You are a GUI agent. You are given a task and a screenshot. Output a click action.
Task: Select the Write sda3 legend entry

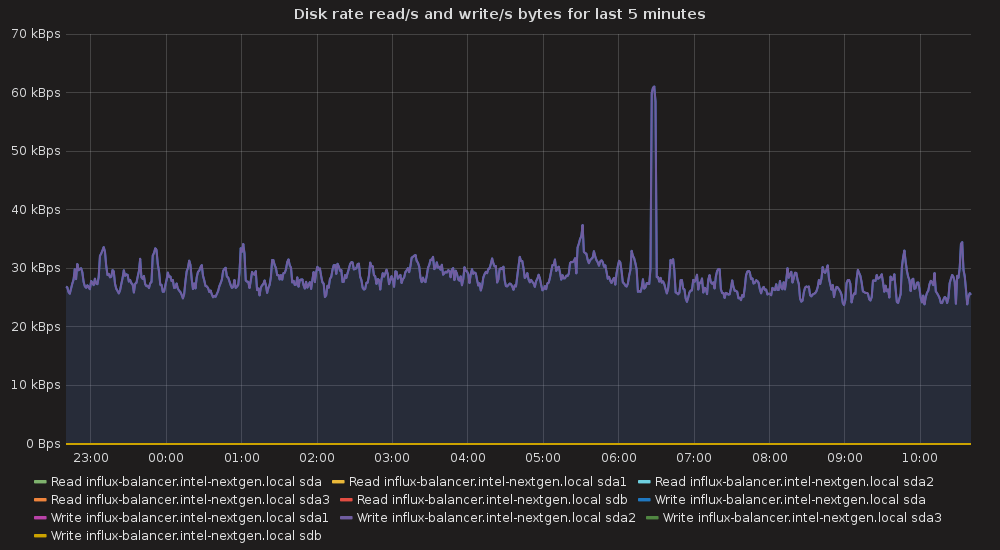pyautogui.click(x=802, y=518)
